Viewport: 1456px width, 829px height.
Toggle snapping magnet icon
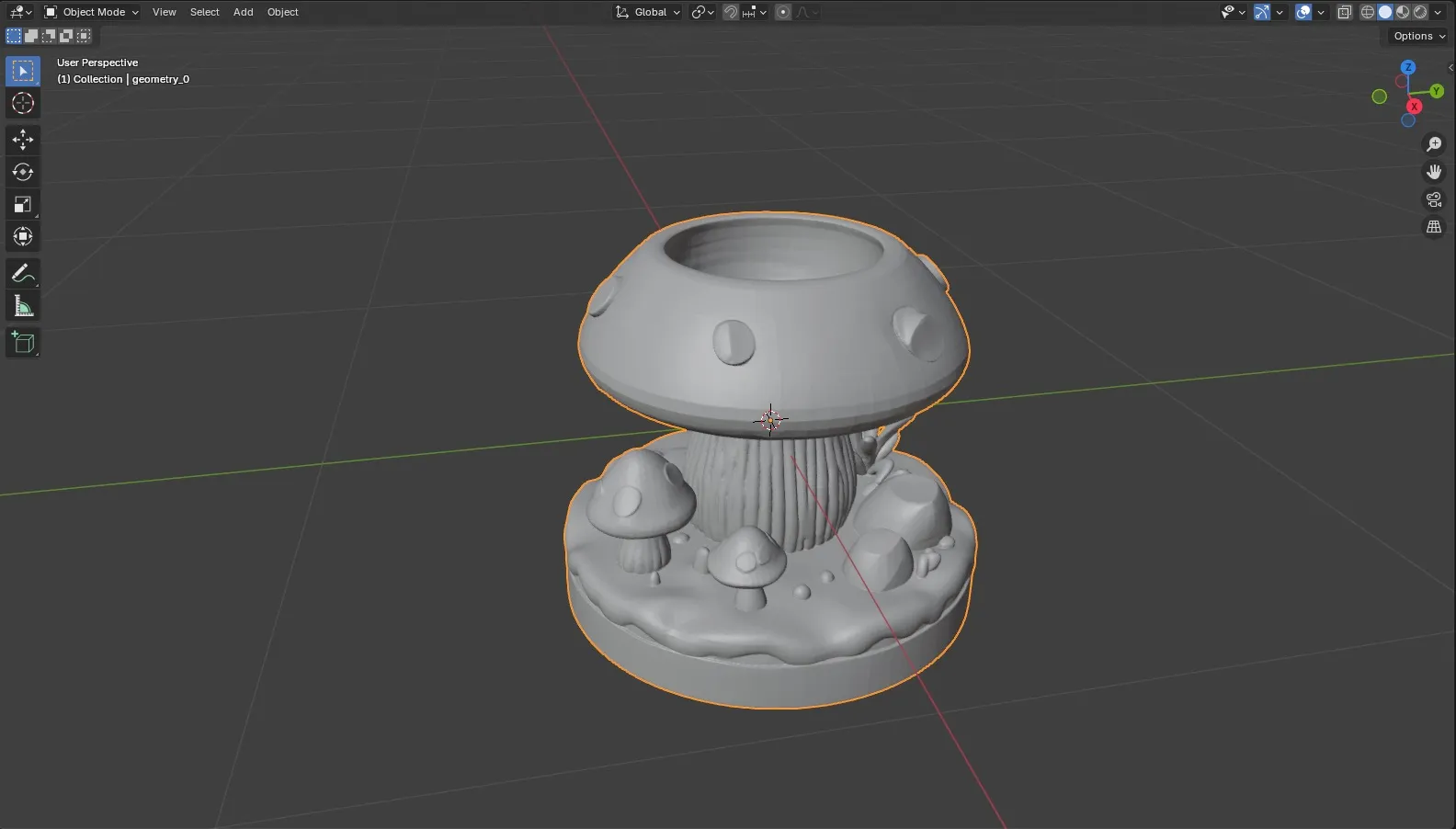click(x=731, y=12)
